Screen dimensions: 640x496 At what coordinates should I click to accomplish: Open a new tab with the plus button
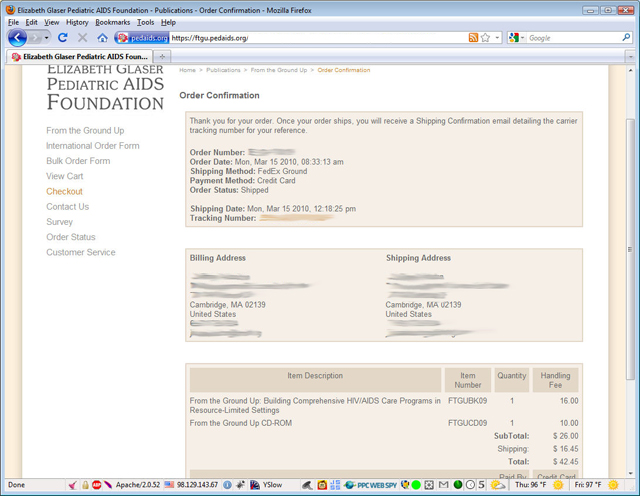click(x=162, y=57)
